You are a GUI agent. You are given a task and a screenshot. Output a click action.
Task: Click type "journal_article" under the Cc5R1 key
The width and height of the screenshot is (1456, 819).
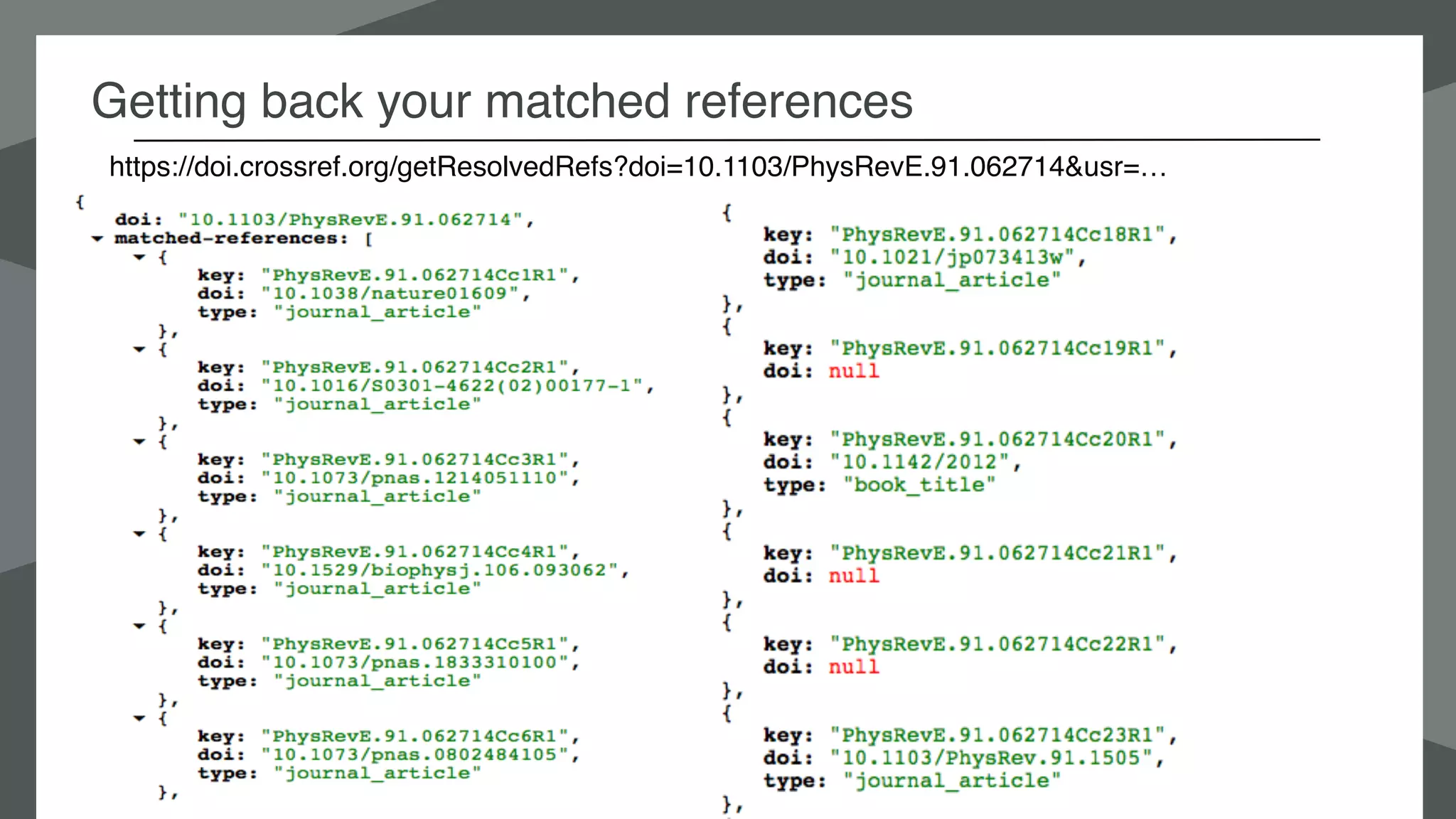coord(378,681)
